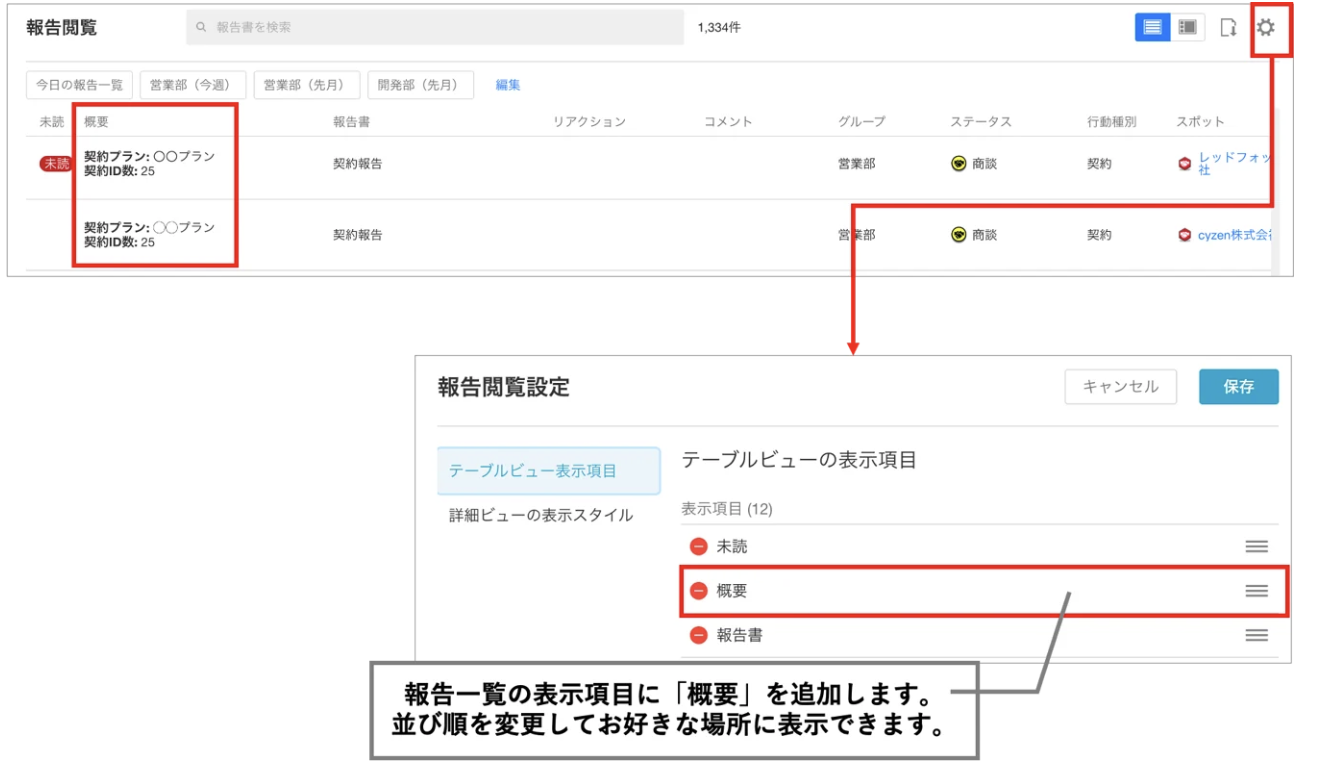This screenshot has width=1322, height=770.
Task: Click the リアクション column header
Action: pyautogui.click(x=589, y=122)
